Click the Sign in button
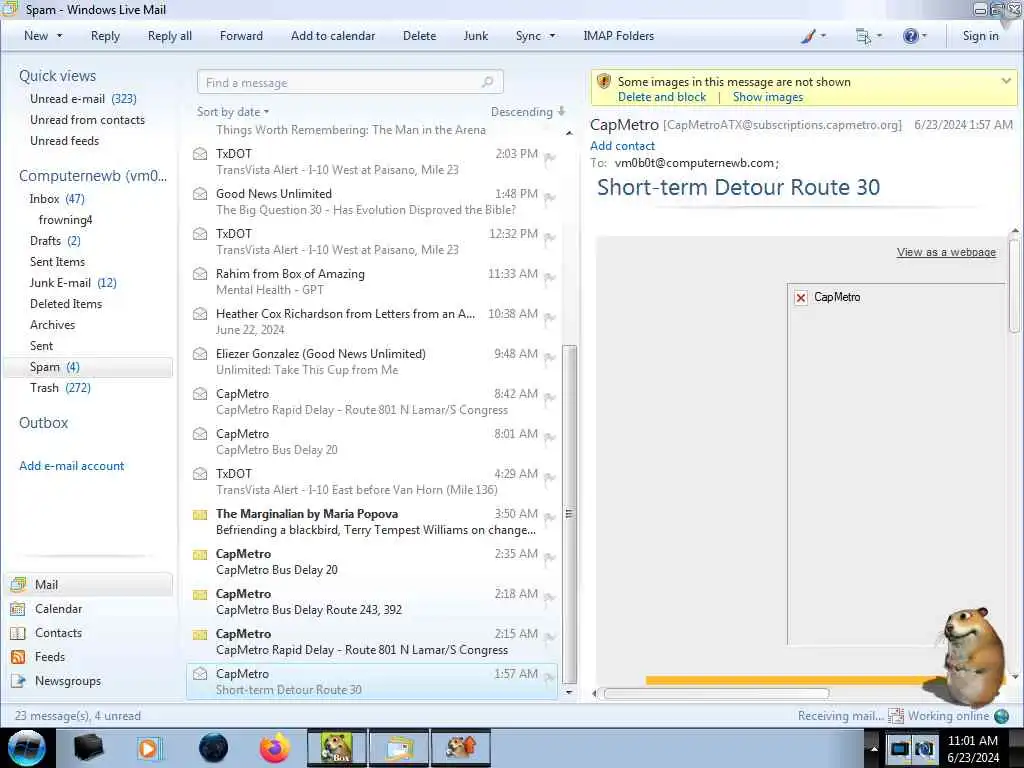Screen dimensions: 1024x768 pyautogui.click(x=980, y=36)
